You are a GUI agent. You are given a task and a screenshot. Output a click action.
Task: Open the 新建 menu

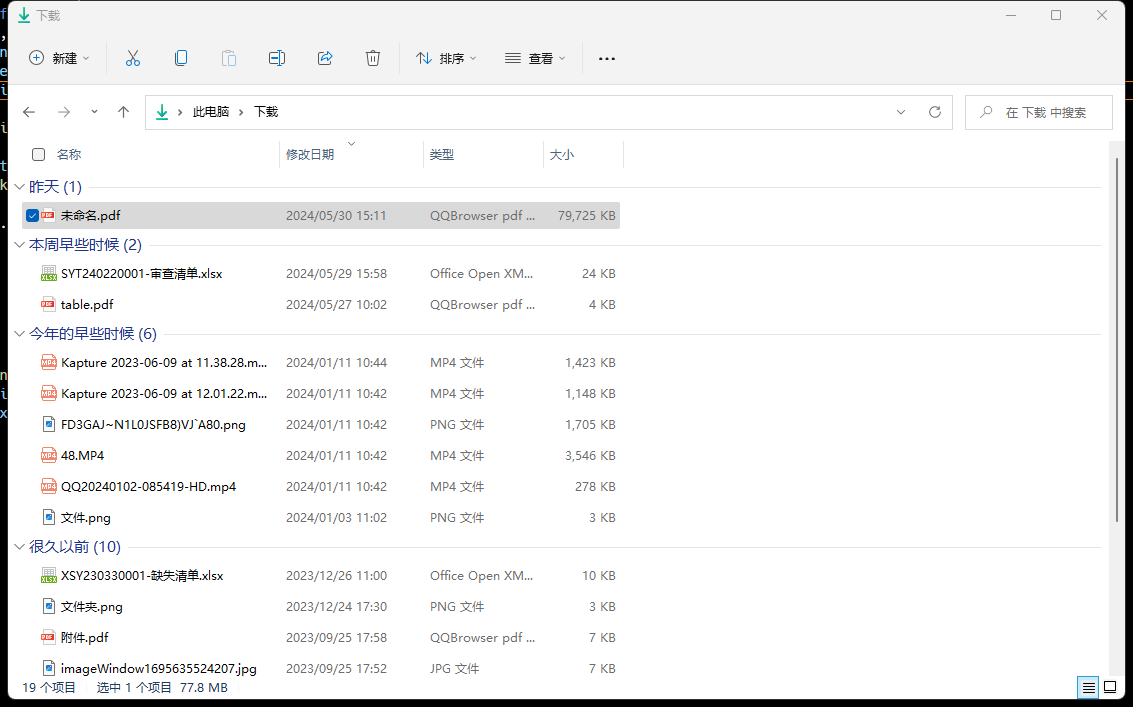click(59, 59)
